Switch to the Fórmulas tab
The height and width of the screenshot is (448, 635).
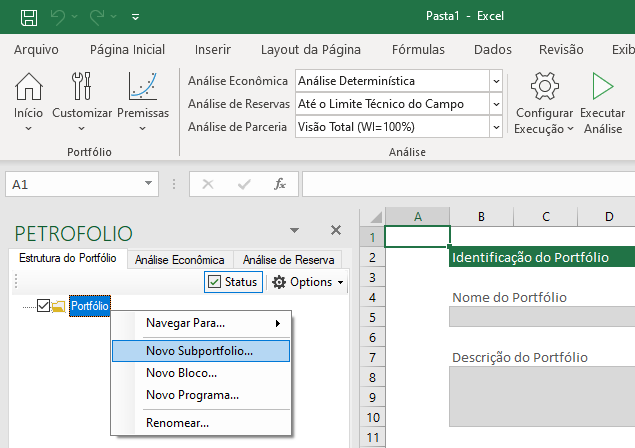click(x=418, y=49)
